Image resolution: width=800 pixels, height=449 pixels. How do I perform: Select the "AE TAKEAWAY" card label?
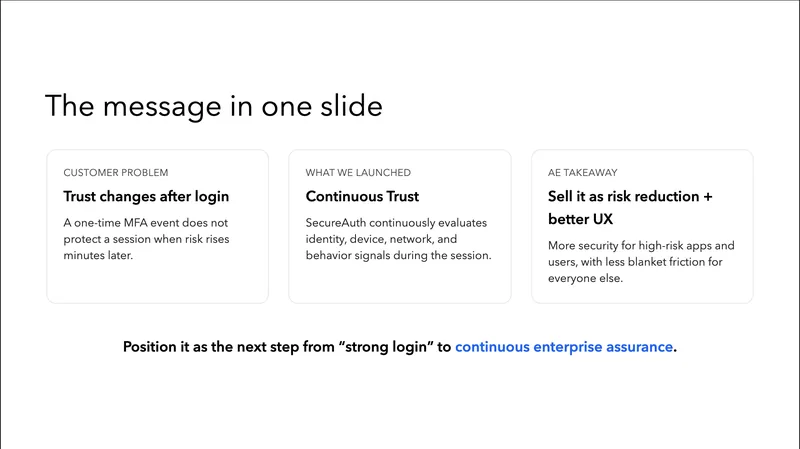[x=582, y=173]
